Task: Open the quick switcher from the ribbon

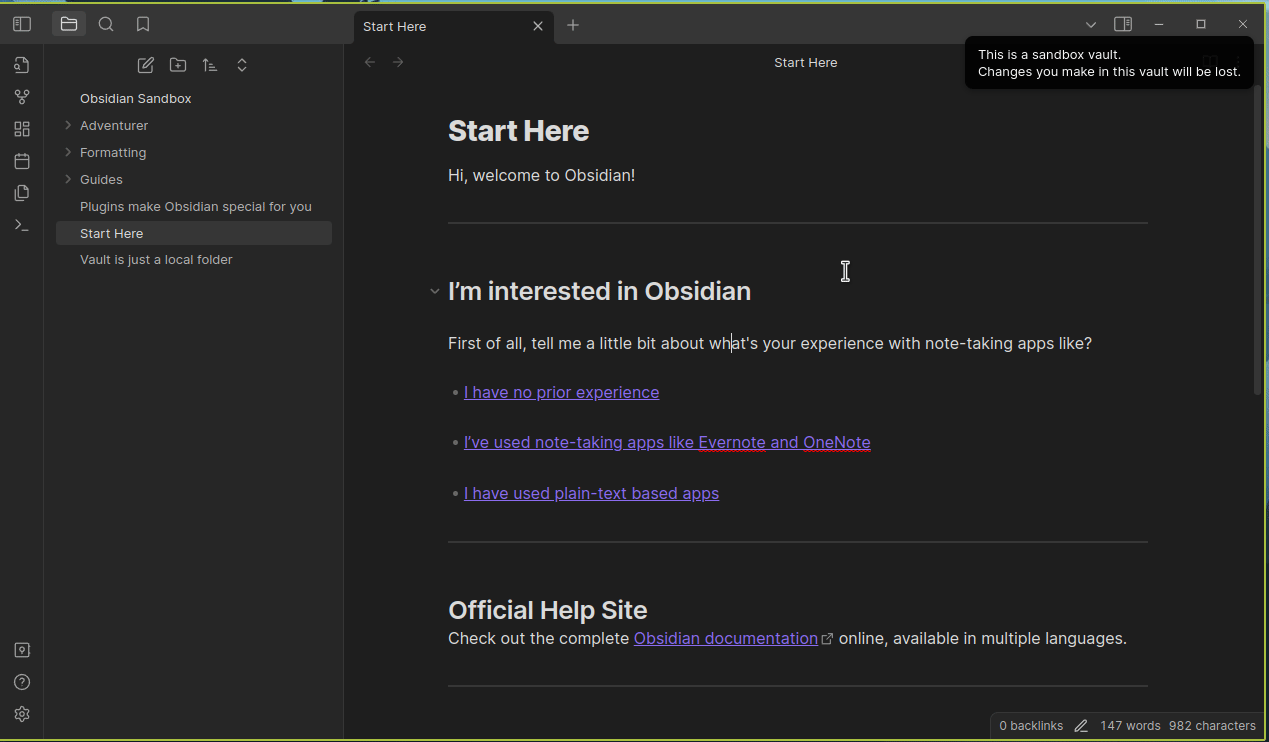Action: (x=22, y=65)
